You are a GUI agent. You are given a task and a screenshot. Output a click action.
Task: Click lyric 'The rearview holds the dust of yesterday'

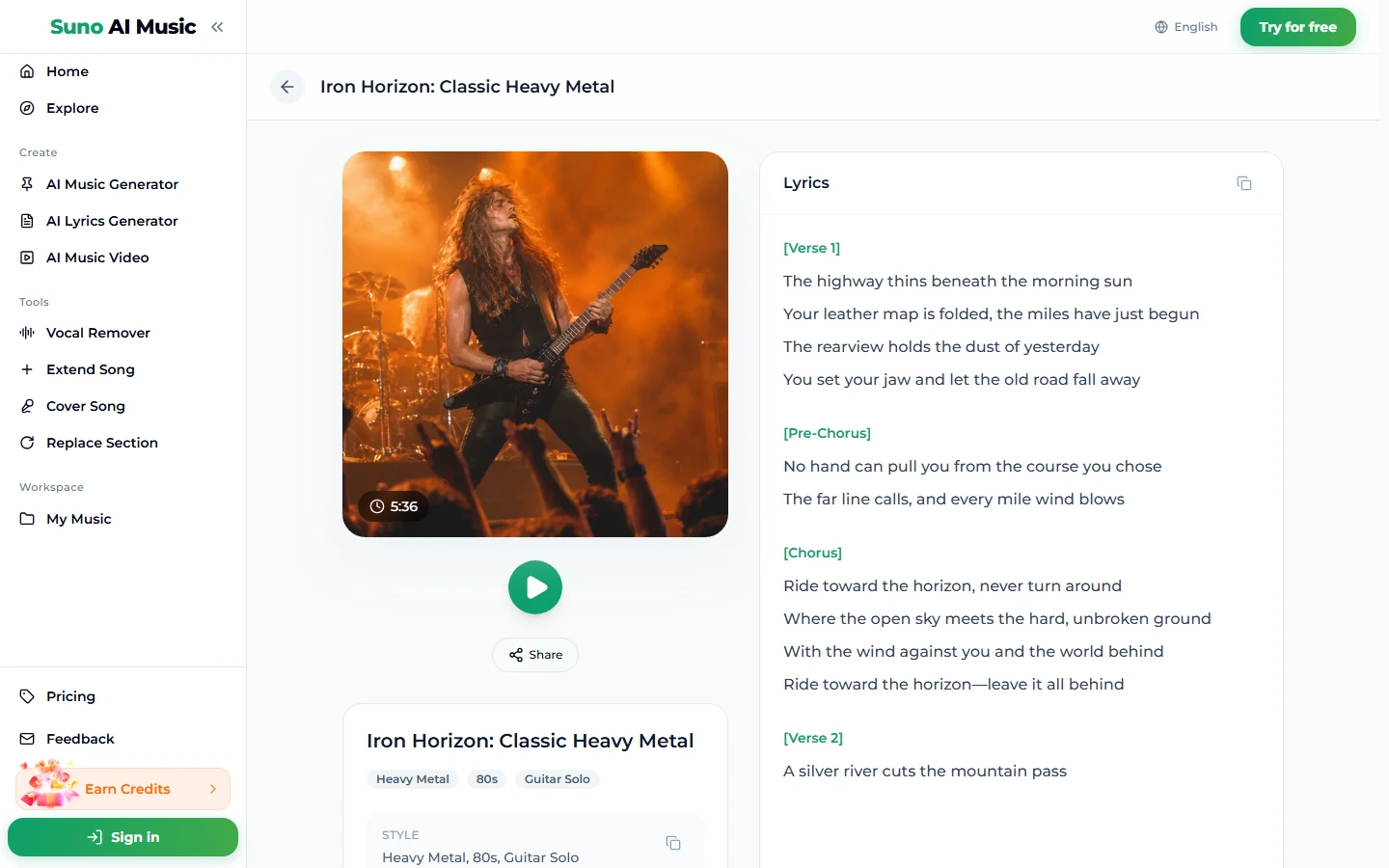[941, 346]
